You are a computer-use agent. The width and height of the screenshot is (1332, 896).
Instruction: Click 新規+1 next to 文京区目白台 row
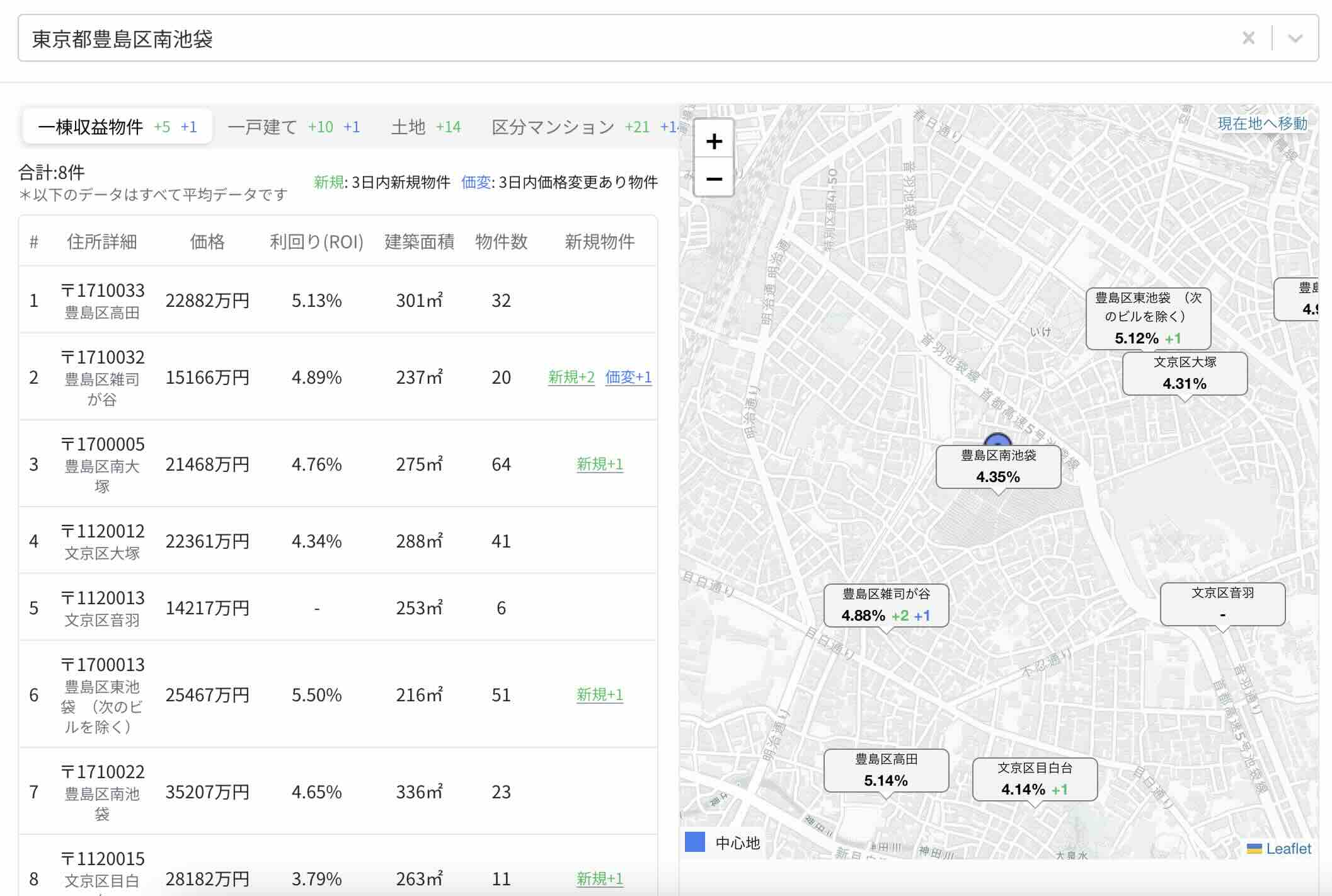tap(599, 878)
